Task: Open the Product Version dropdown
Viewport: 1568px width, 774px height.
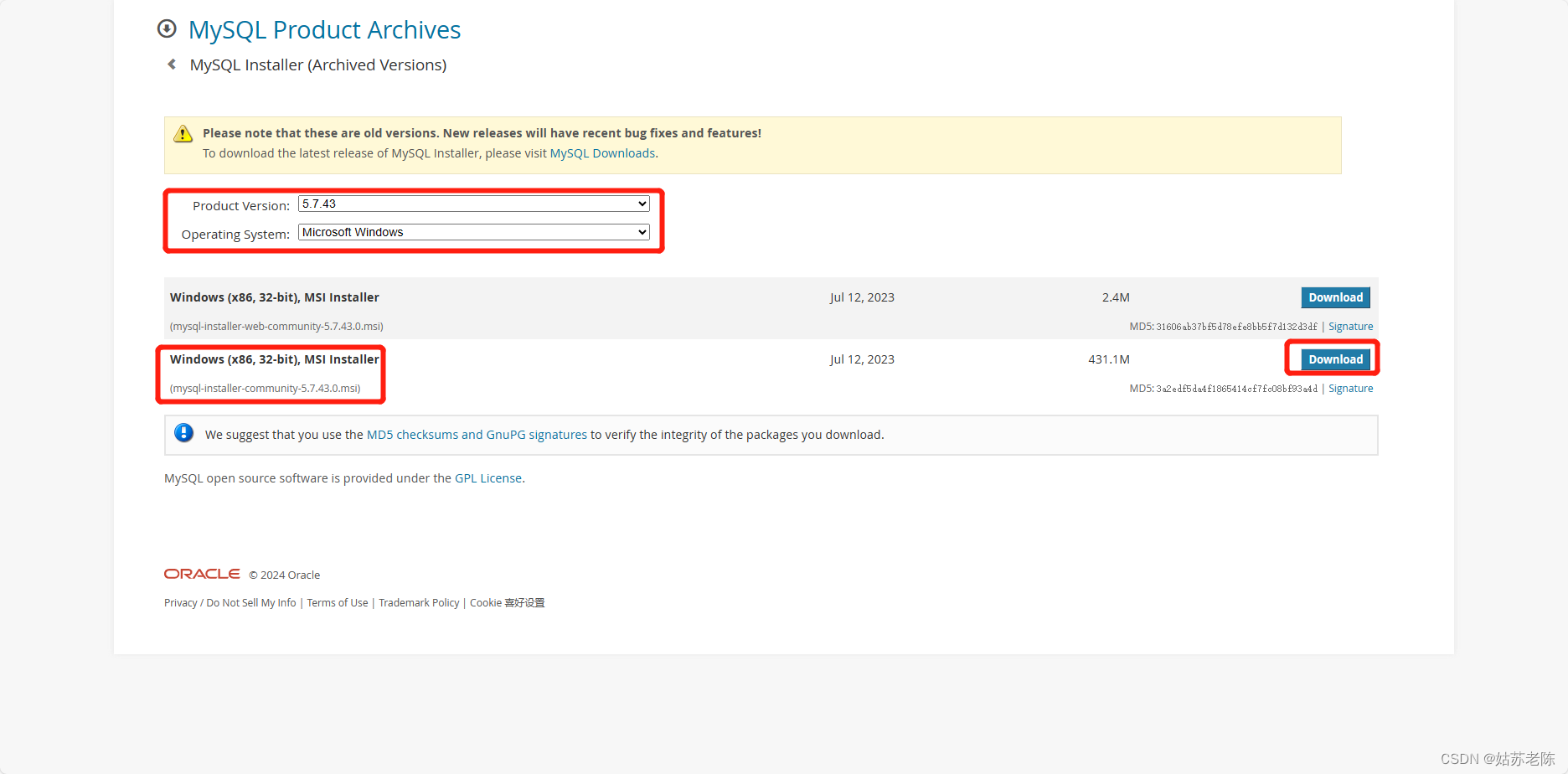Action: click(474, 204)
